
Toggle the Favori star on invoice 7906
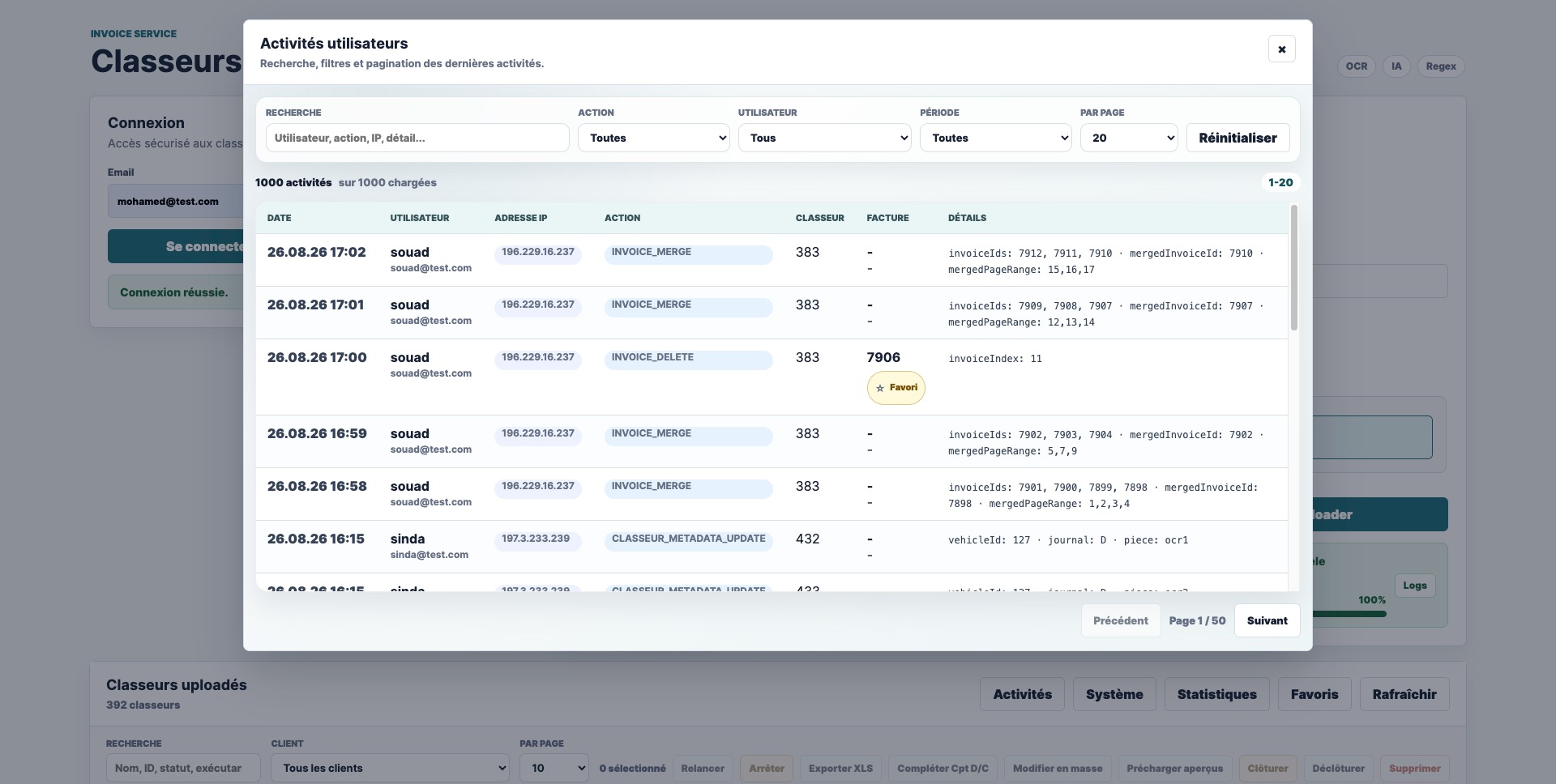(x=896, y=388)
